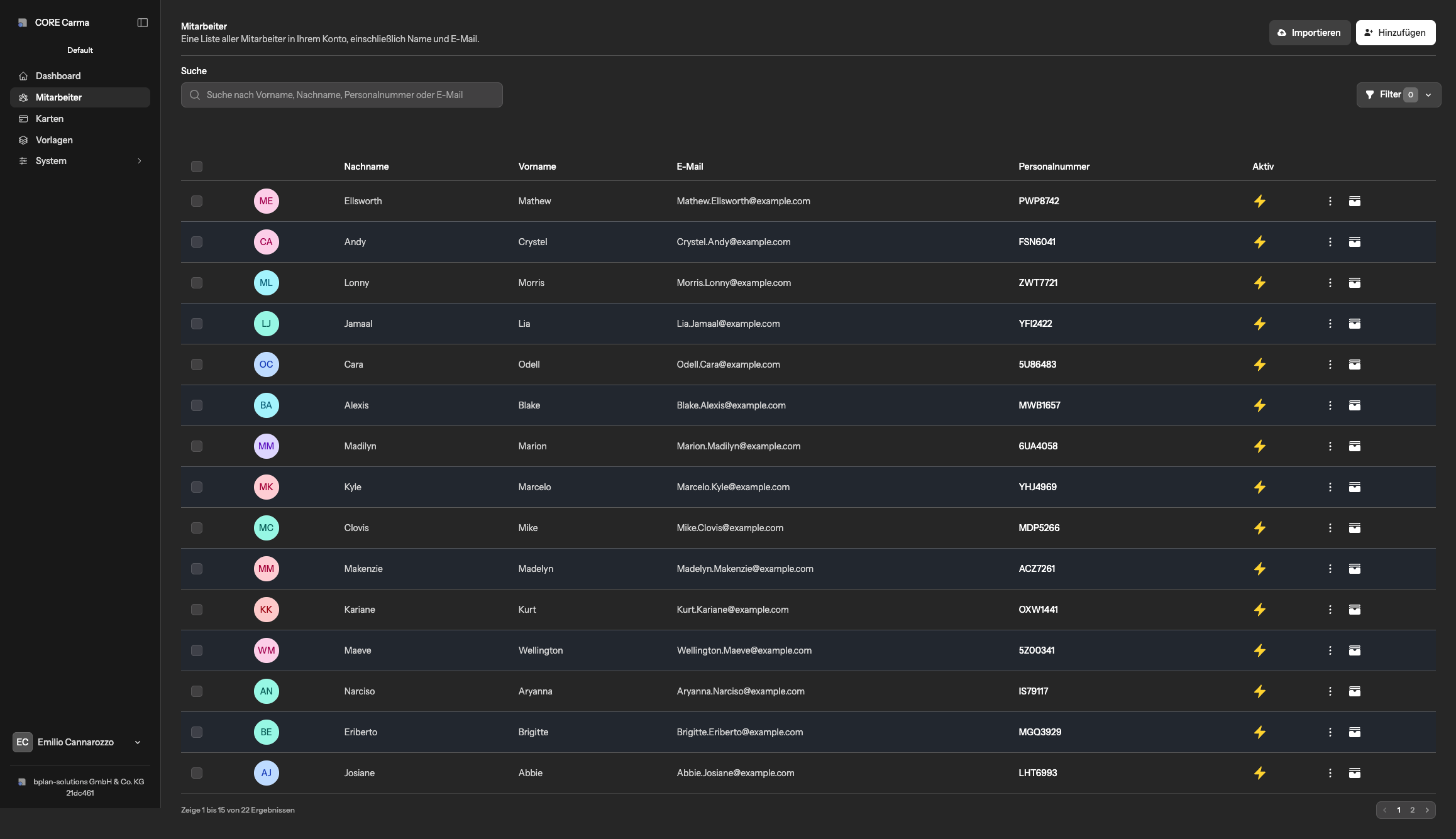The height and width of the screenshot is (839, 1456).
Task: Select the pink ME avatar for Ellsworth
Action: click(266, 201)
